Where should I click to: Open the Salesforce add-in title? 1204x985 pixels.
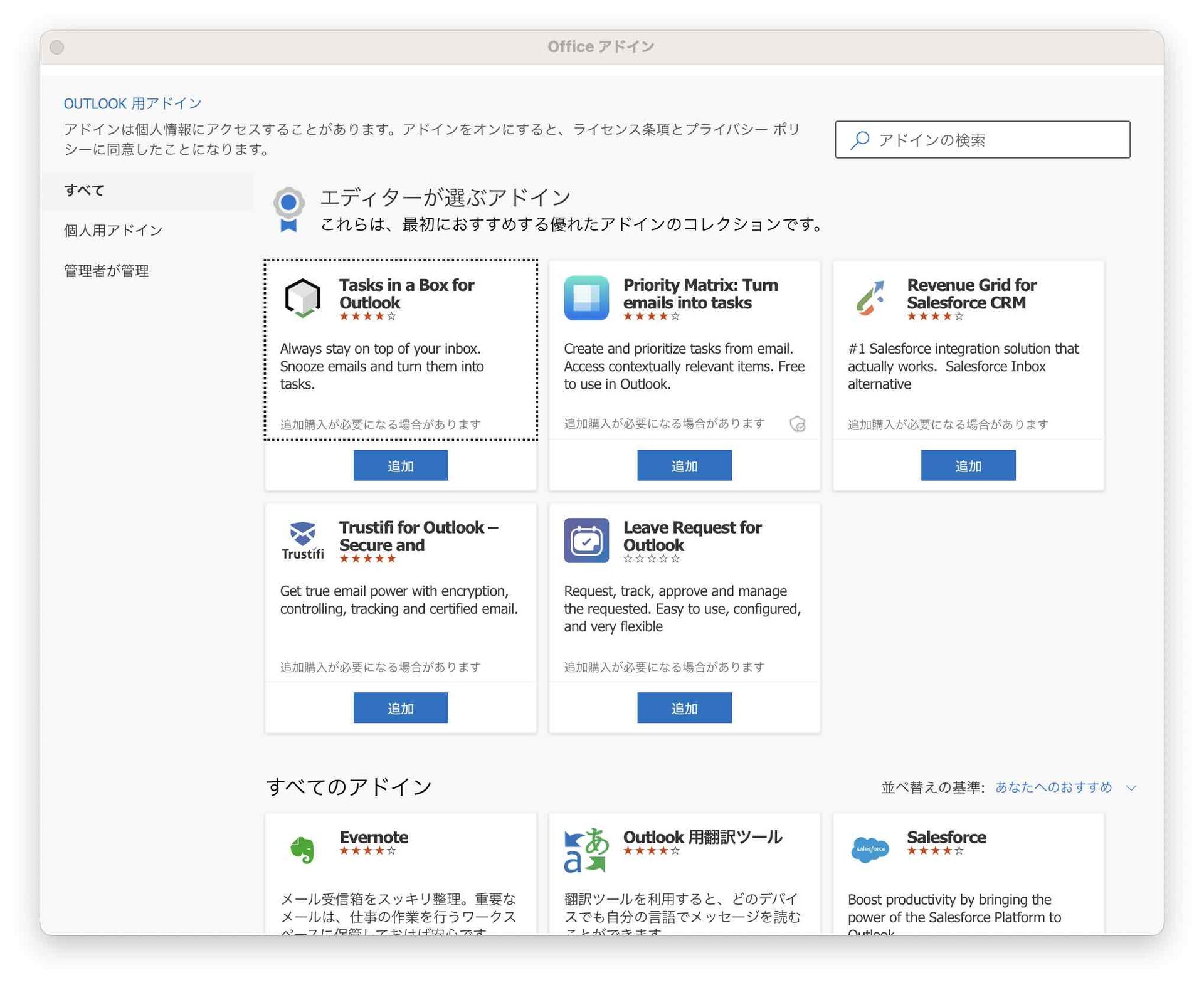[x=946, y=837]
